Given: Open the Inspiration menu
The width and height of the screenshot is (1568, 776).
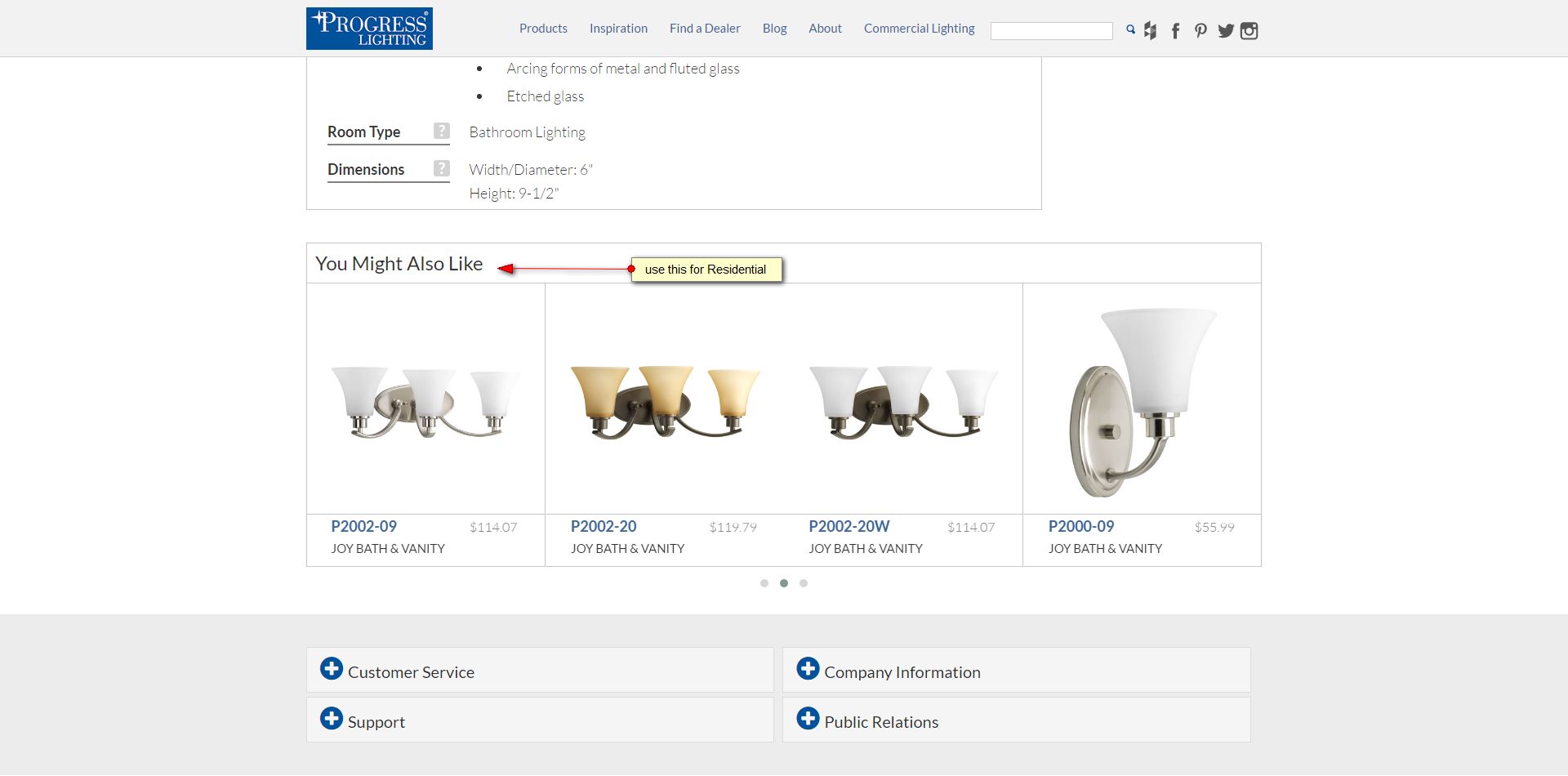Looking at the screenshot, I should tap(618, 29).
